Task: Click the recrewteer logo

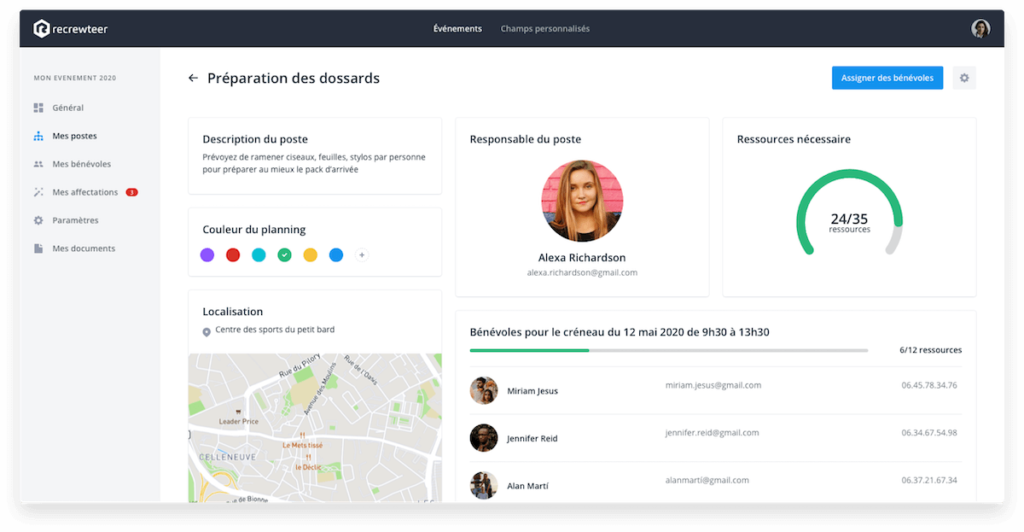Action: (71, 29)
